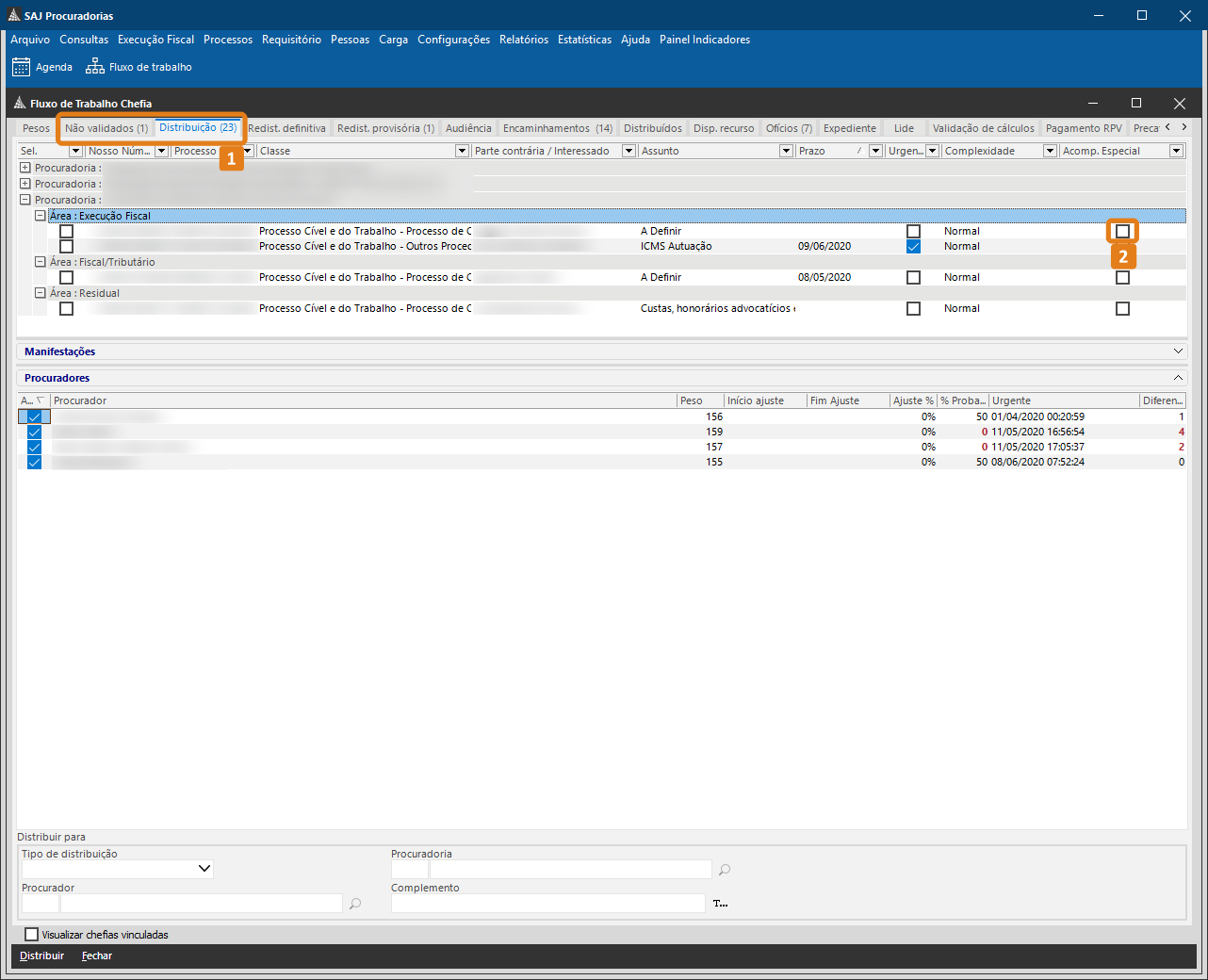Switch to the Não validados tab
Screen dimensions: 1208x980
(106, 128)
